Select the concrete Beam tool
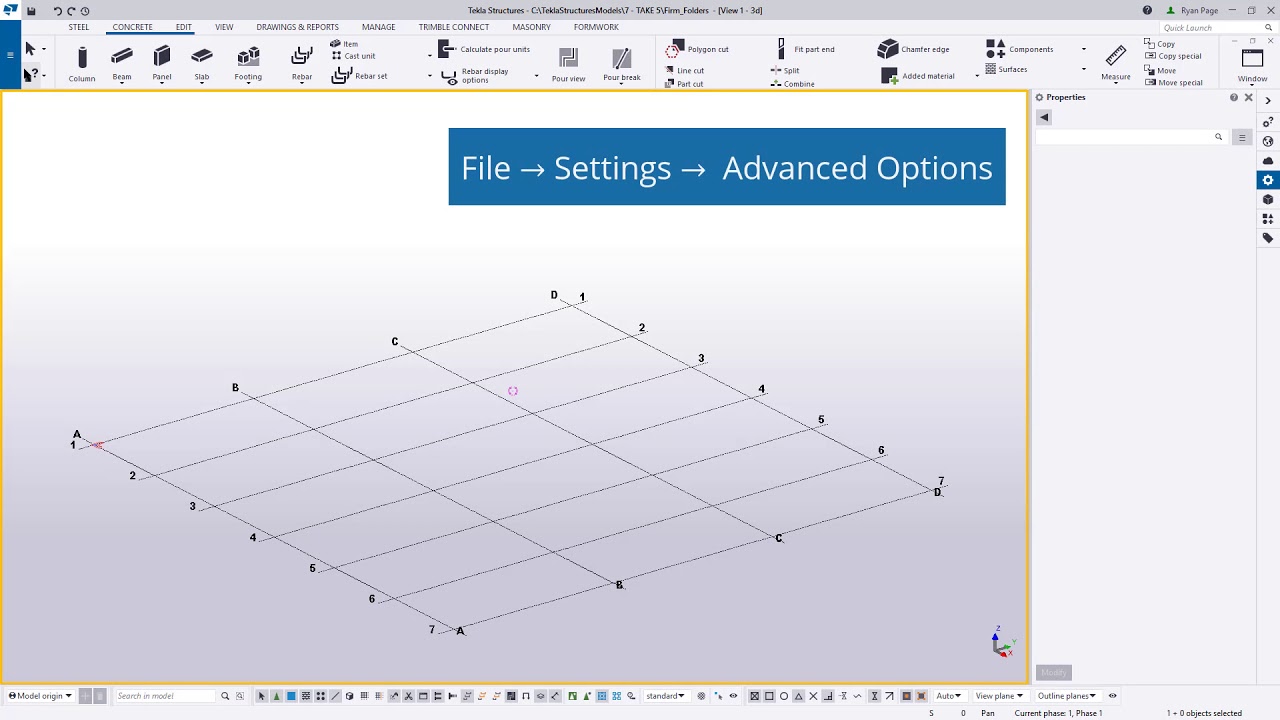The height and width of the screenshot is (720, 1280). click(122, 64)
